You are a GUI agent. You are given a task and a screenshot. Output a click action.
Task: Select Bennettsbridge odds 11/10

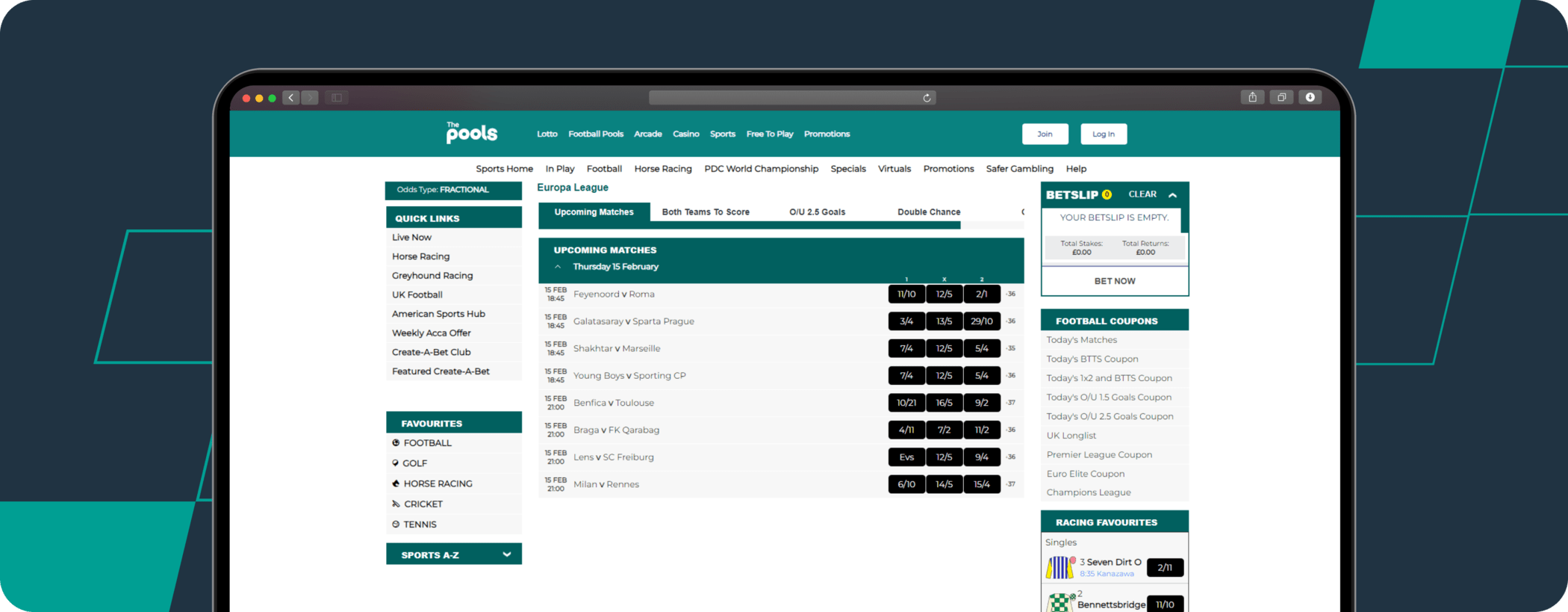(1165, 604)
